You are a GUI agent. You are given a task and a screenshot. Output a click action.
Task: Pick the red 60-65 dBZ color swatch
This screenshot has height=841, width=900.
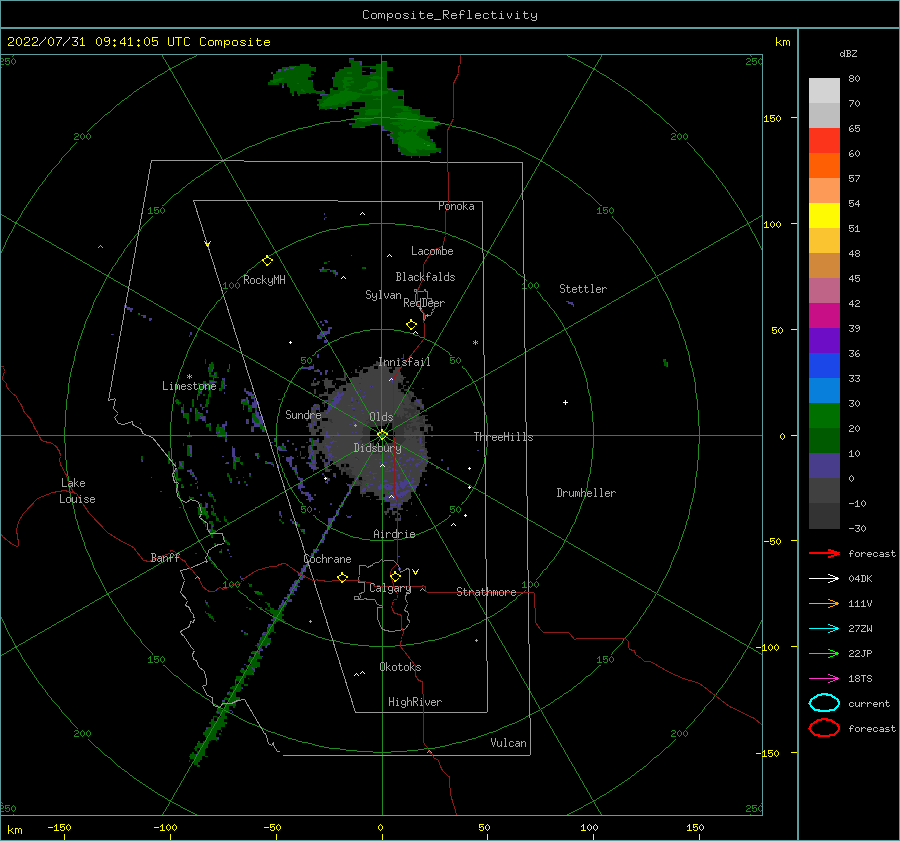[x=824, y=141]
